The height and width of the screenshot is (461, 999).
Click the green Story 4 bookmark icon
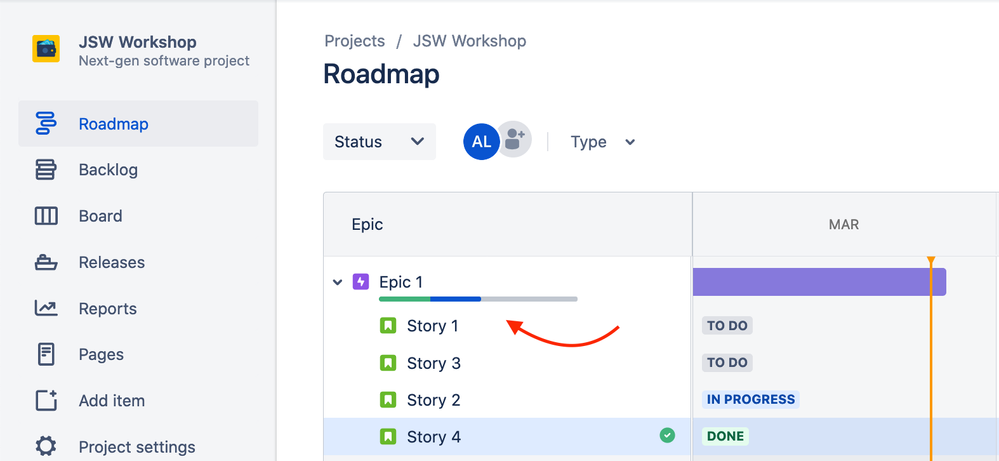tap(388, 437)
